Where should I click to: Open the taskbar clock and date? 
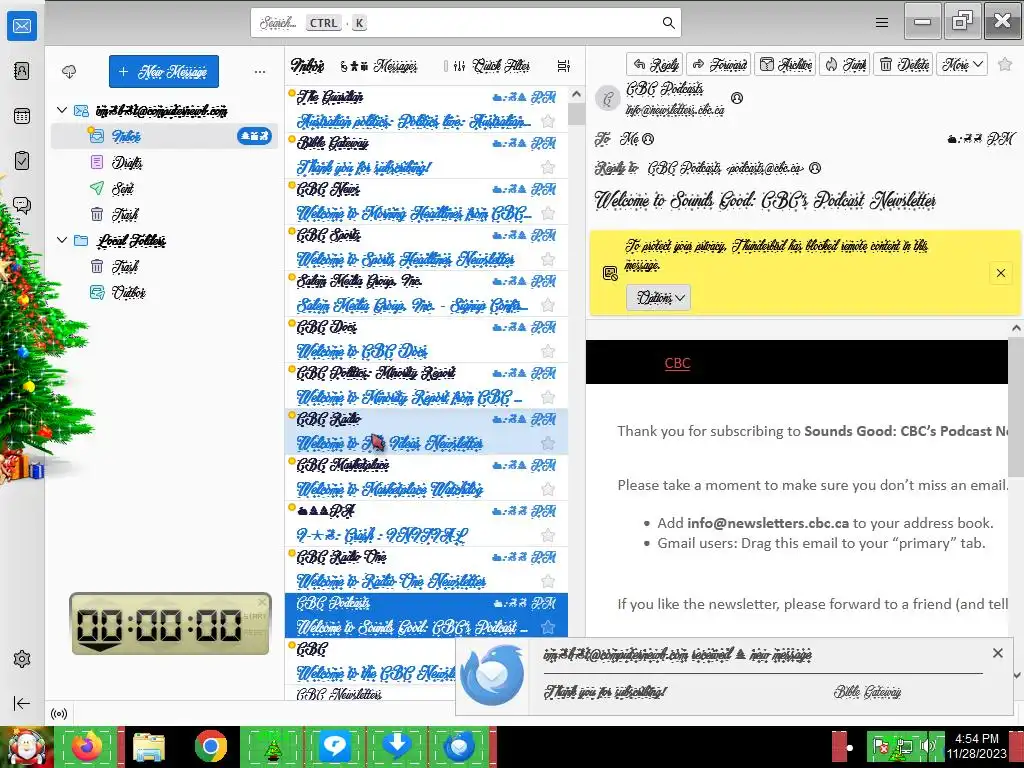point(976,746)
